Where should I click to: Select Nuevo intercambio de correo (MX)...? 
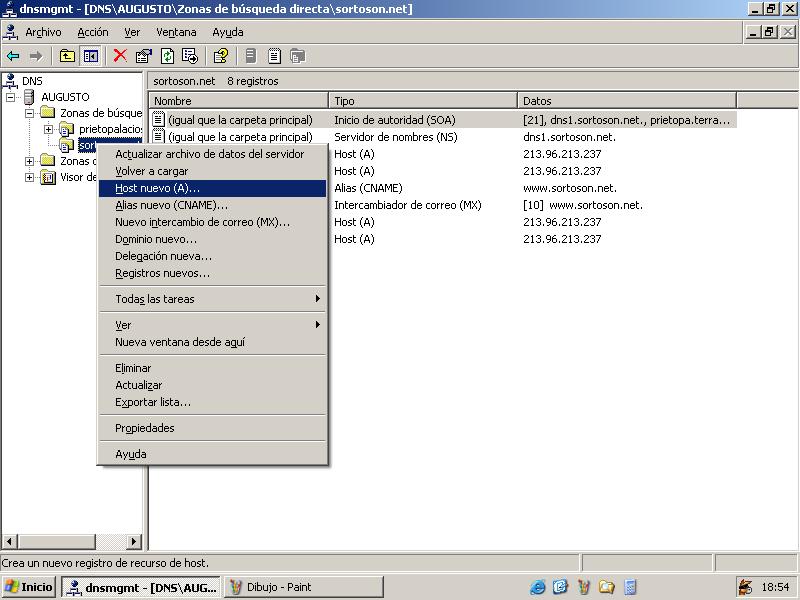coord(212,222)
